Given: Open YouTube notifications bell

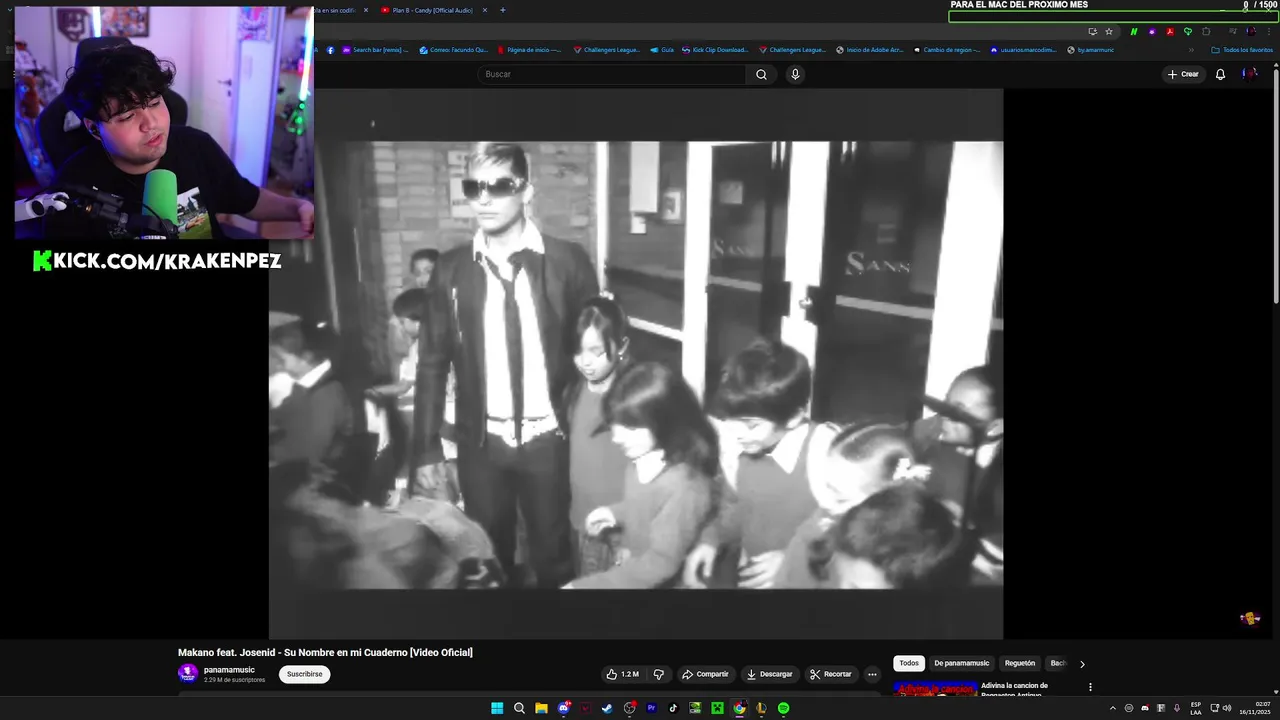Looking at the screenshot, I should 1220,74.
